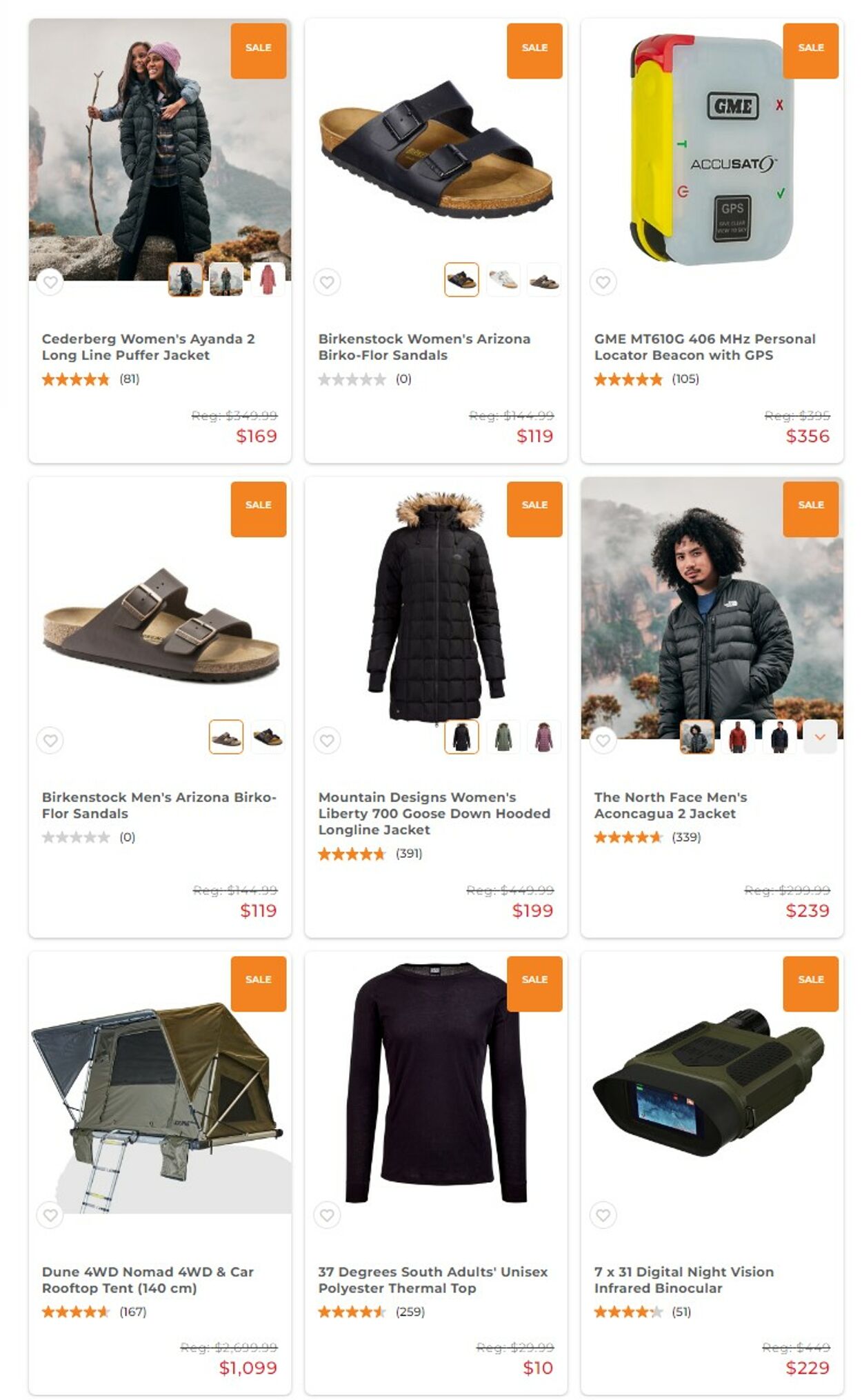This screenshot has height=1400, width=862.
Task: Open 7 x 31 Digital Night Vision Binocular
Action: (684, 1279)
